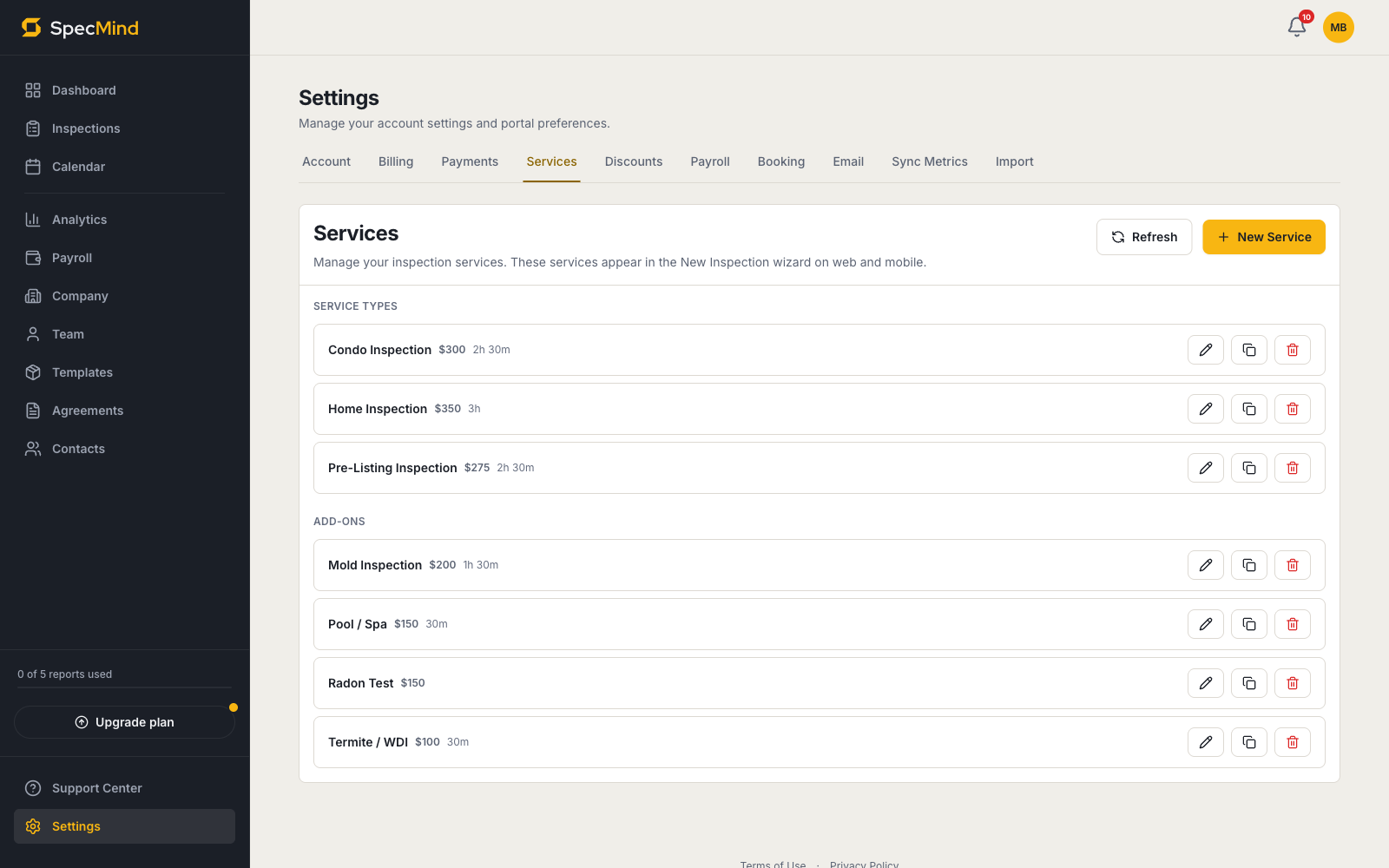Go to Dashboard in sidebar

[x=125, y=90]
